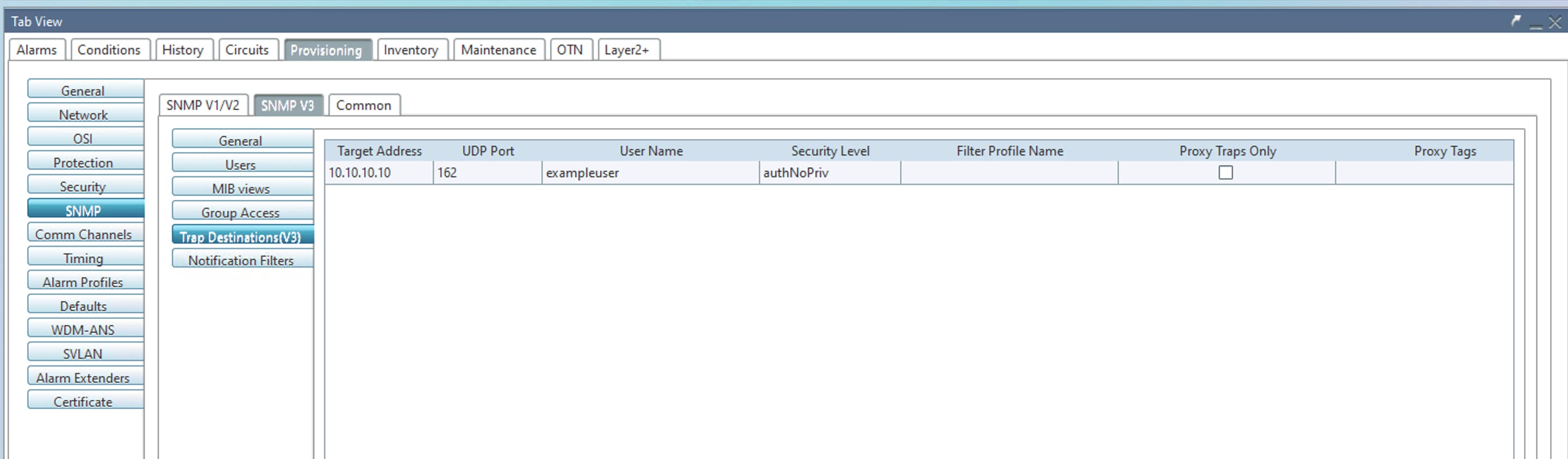Open General provisioning in left sidebar
Viewport: 1568px width, 459px height.
tap(86, 90)
